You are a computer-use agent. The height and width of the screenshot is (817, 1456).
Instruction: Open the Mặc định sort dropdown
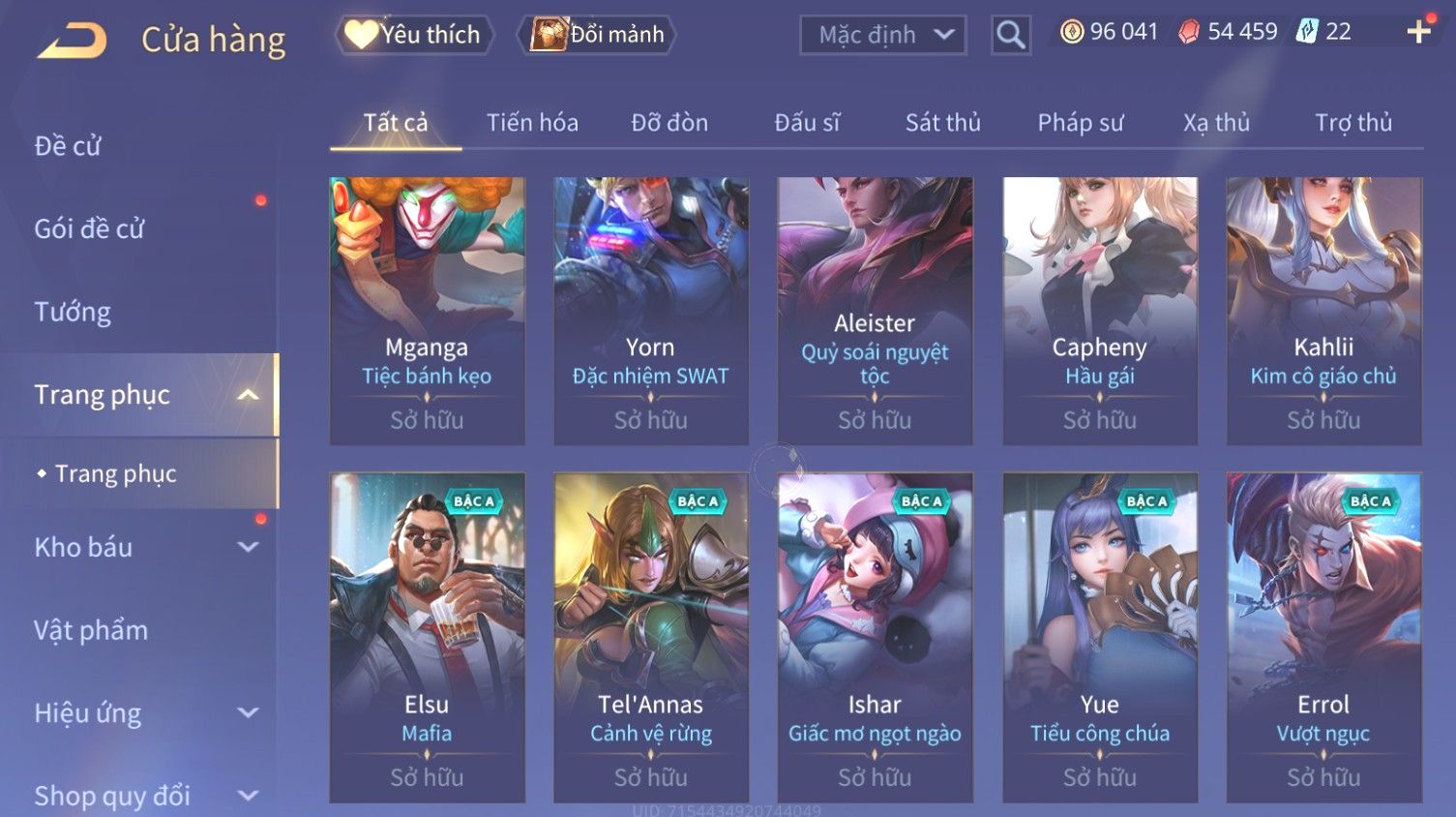[x=883, y=35]
